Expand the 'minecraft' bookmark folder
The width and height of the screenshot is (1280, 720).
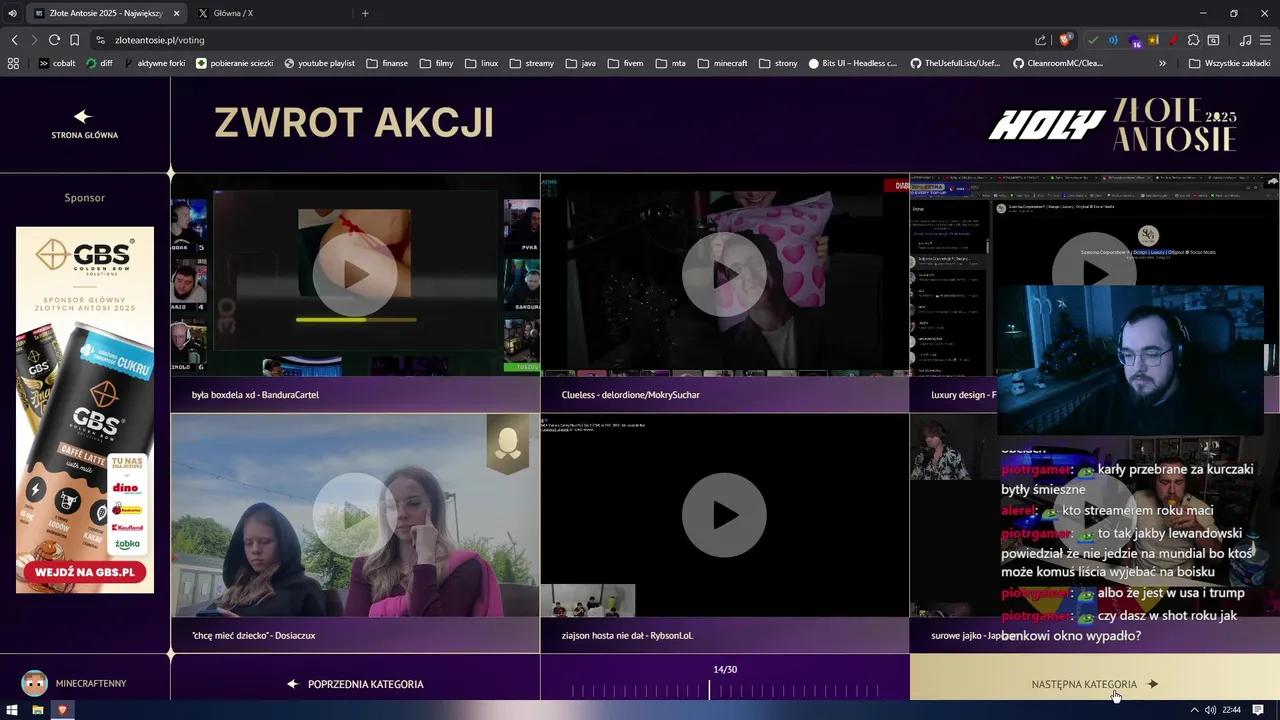[x=722, y=63]
